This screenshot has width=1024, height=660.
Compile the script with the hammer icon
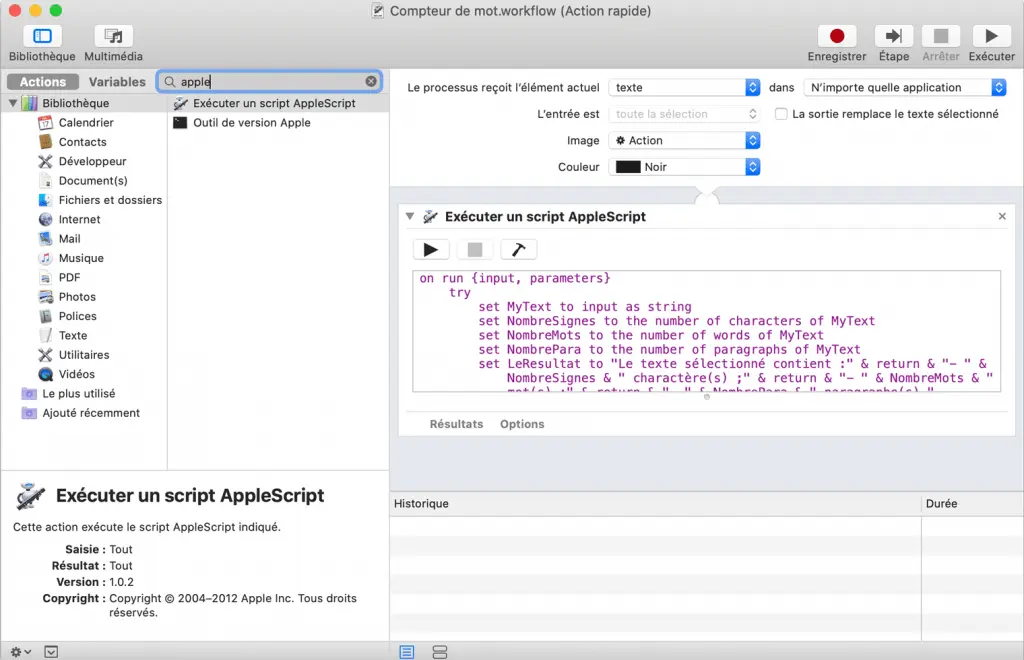point(519,249)
